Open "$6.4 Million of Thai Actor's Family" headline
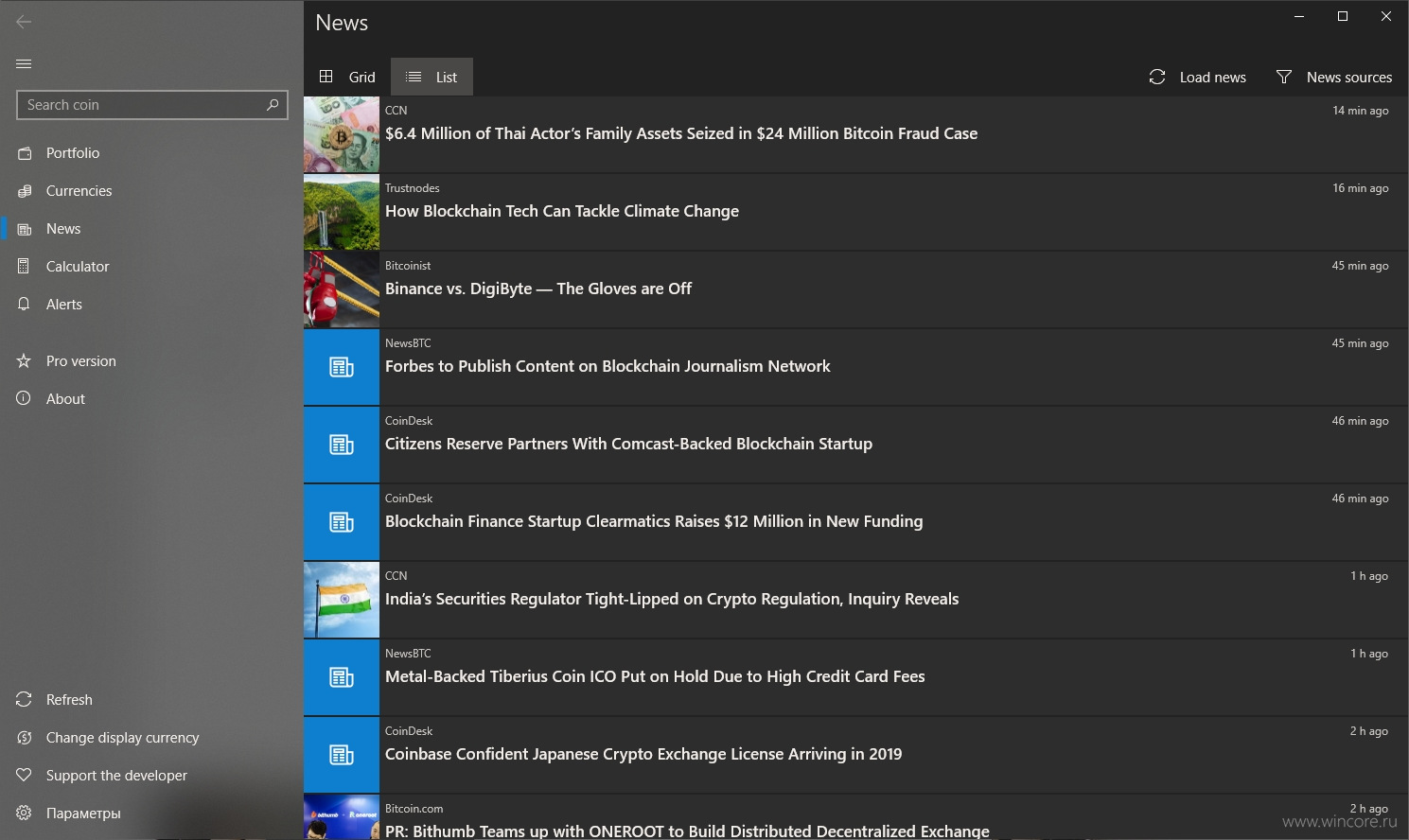The width and height of the screenshot is (1409, 840). pos(681,133)
